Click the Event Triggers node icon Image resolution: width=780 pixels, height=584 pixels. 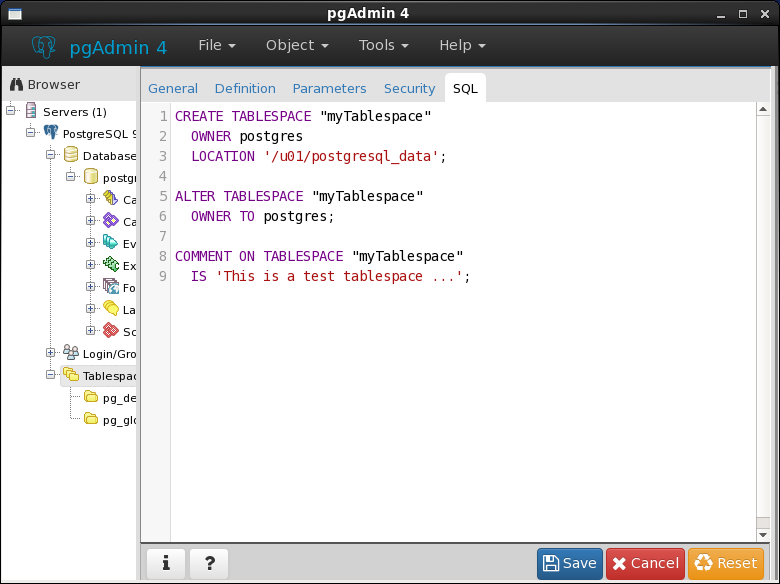110,243
